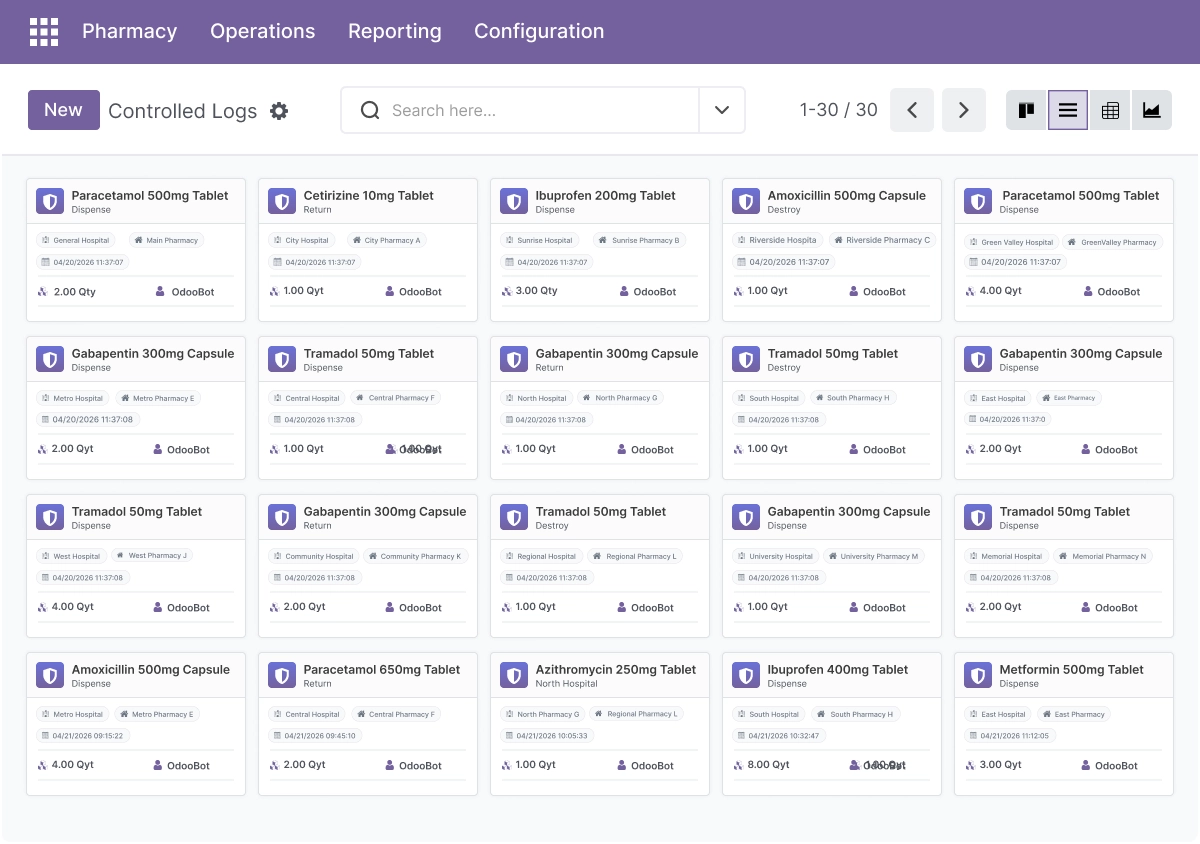1200x844 pixels.
Task: Click the New button
Action: coord(64,110)
